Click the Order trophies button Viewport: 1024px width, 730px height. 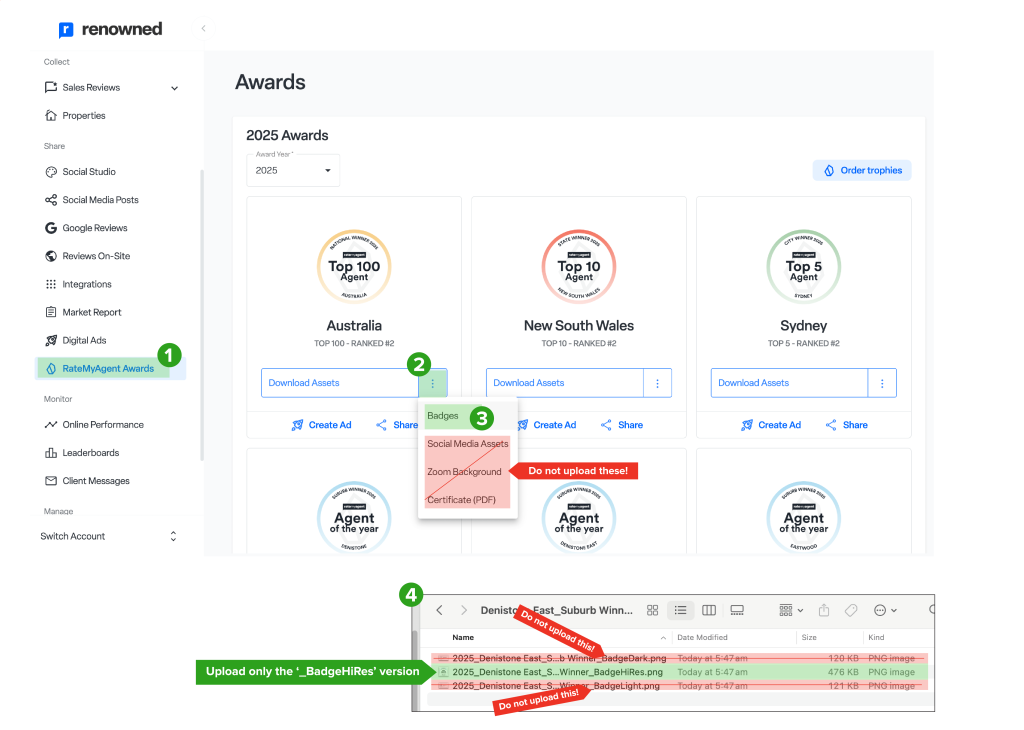(x=862, y=171)
